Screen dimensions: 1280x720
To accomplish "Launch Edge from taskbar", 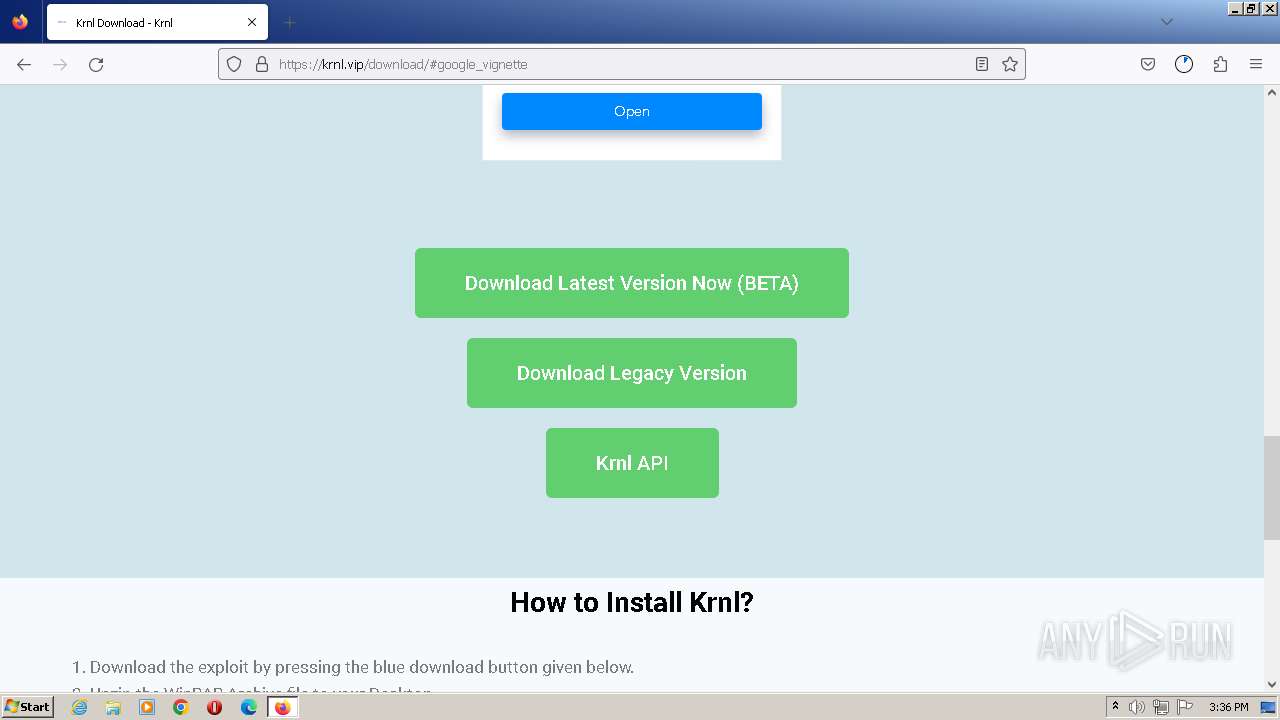I will (249, 707).
